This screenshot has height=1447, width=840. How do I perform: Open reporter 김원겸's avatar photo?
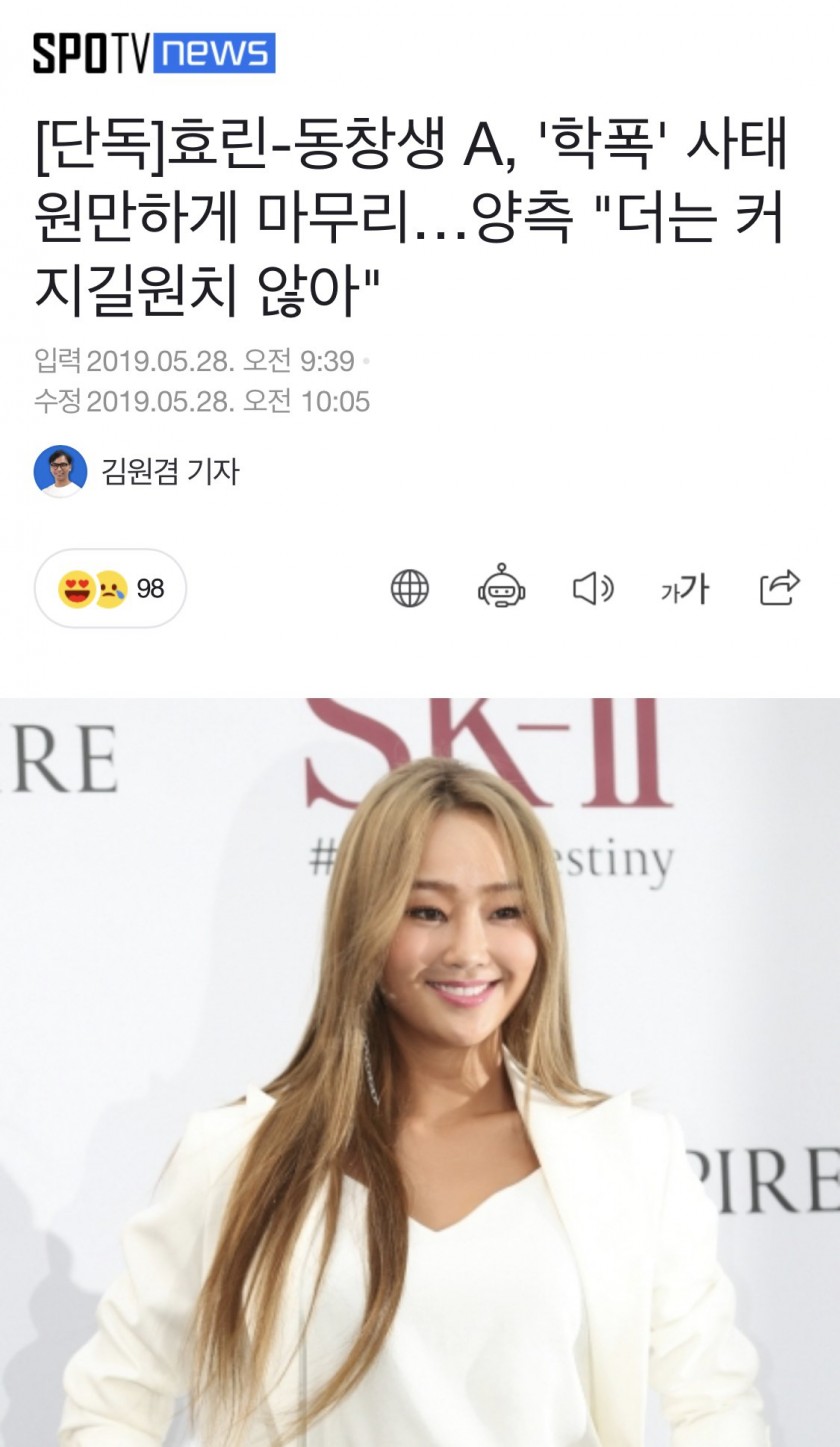coord(60,471)
